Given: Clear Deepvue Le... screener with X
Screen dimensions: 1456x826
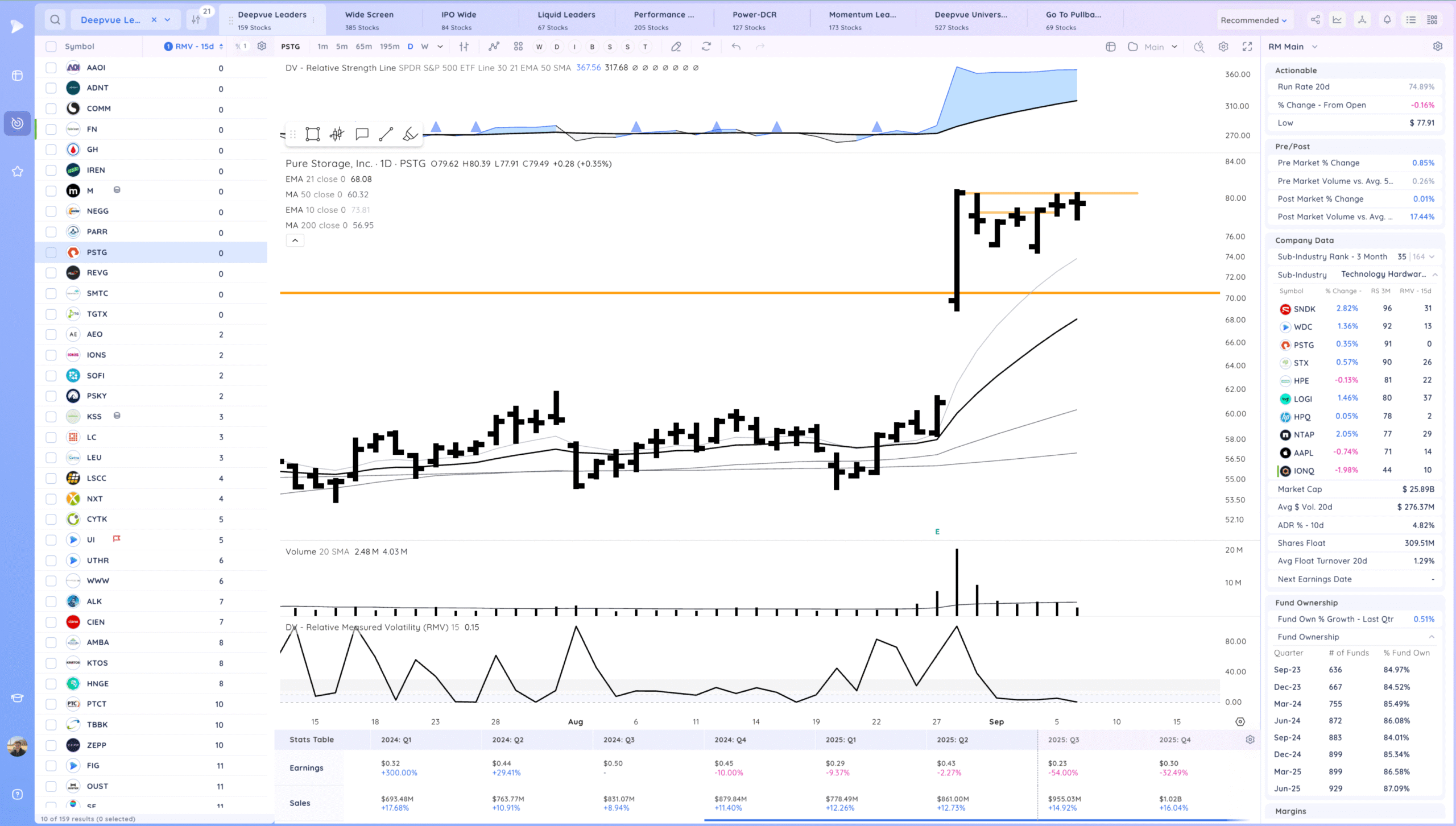Looking at the screenshot, I should coord(154,20).
